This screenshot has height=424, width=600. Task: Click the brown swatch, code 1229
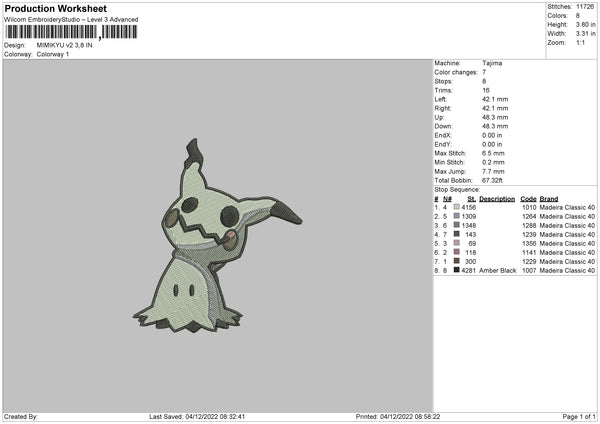[x=457, y=261]
